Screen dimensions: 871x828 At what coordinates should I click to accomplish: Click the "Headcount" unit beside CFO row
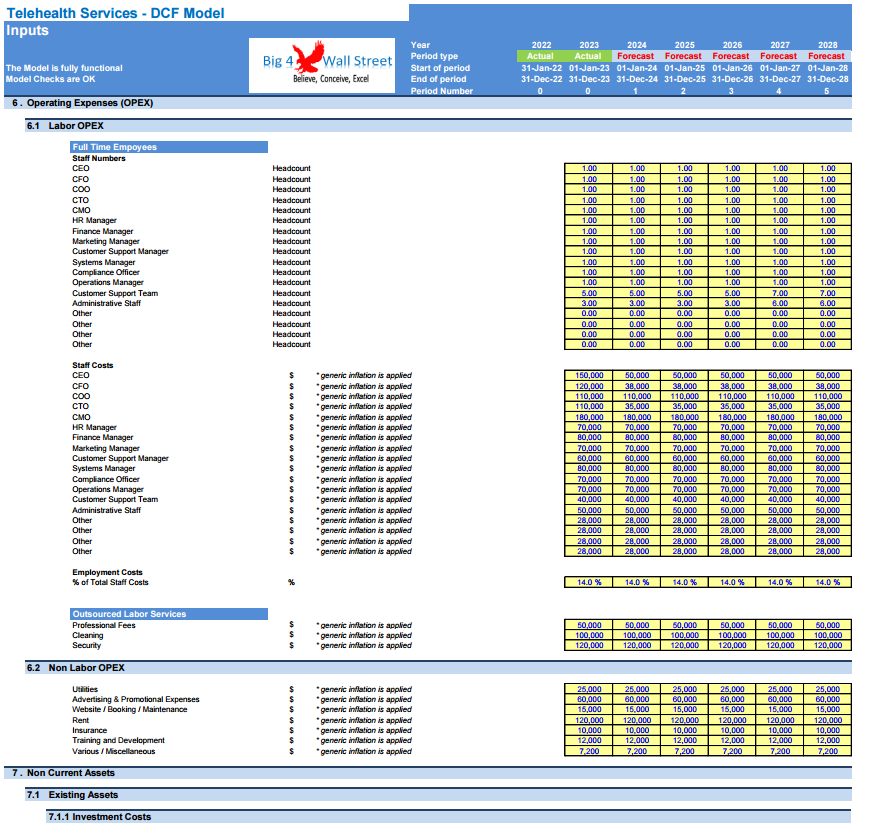point(292,179)
